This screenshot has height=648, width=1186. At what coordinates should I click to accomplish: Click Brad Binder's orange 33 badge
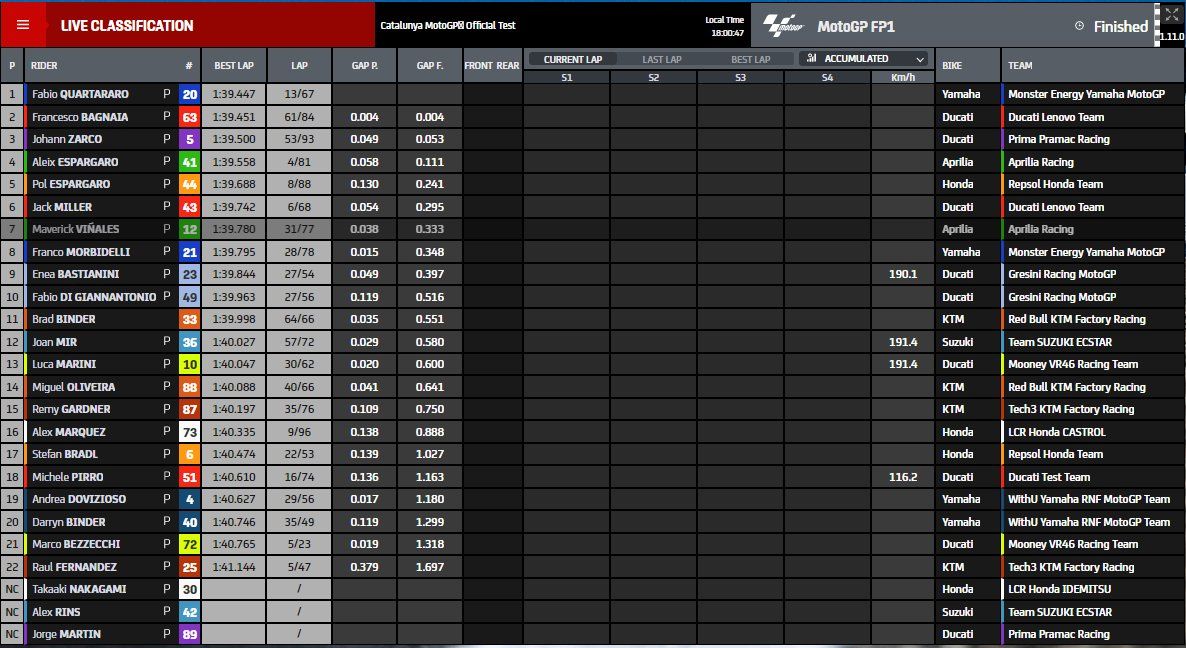pos(189,320)
